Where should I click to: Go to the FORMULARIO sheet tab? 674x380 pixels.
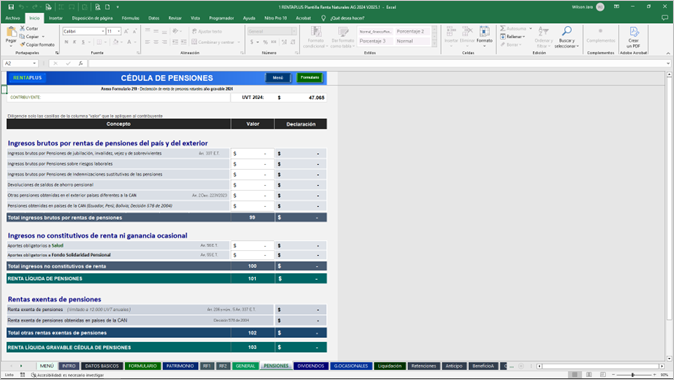pos(143,366)
